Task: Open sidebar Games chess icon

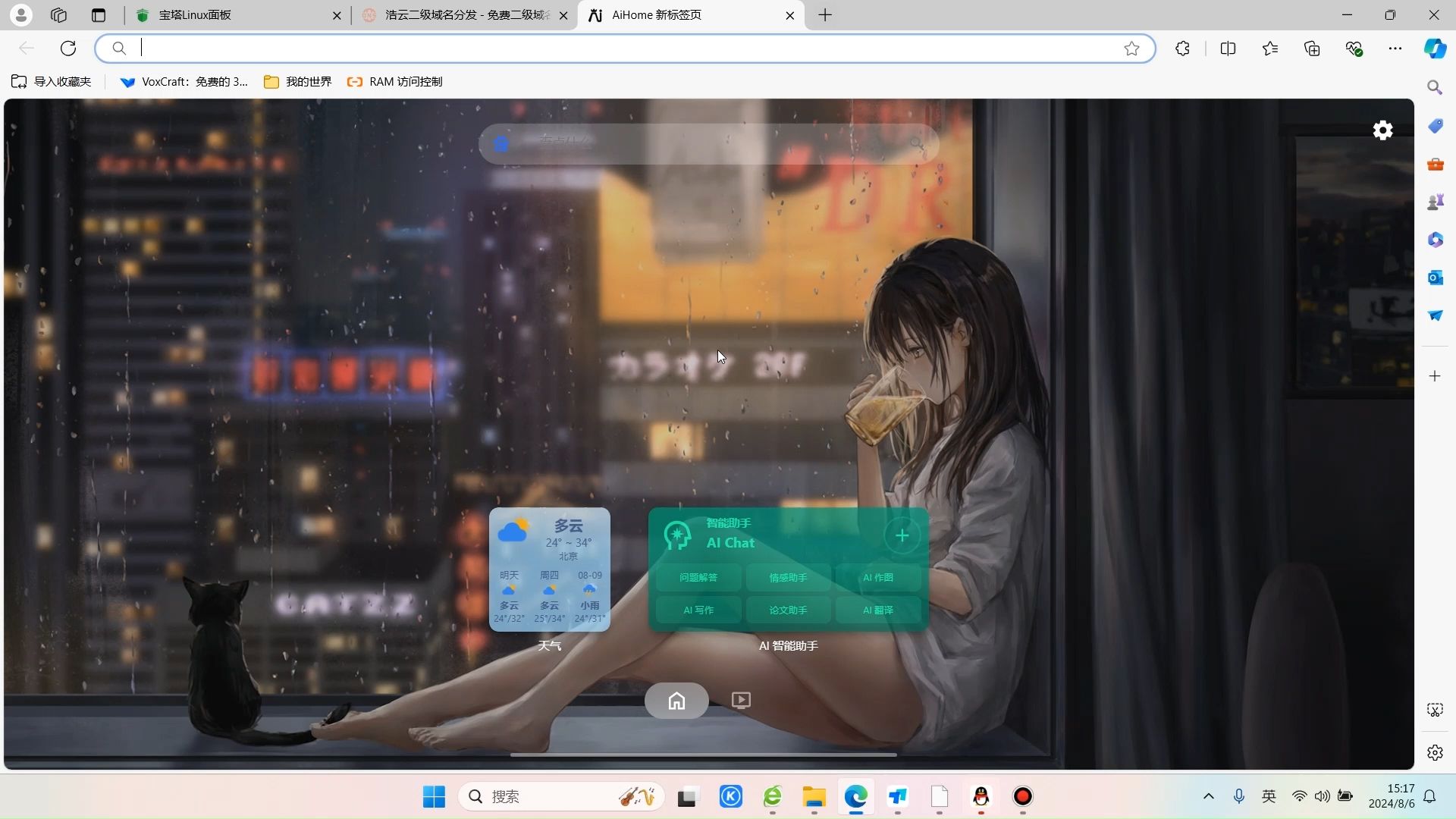Action: tap(1435, 202)
